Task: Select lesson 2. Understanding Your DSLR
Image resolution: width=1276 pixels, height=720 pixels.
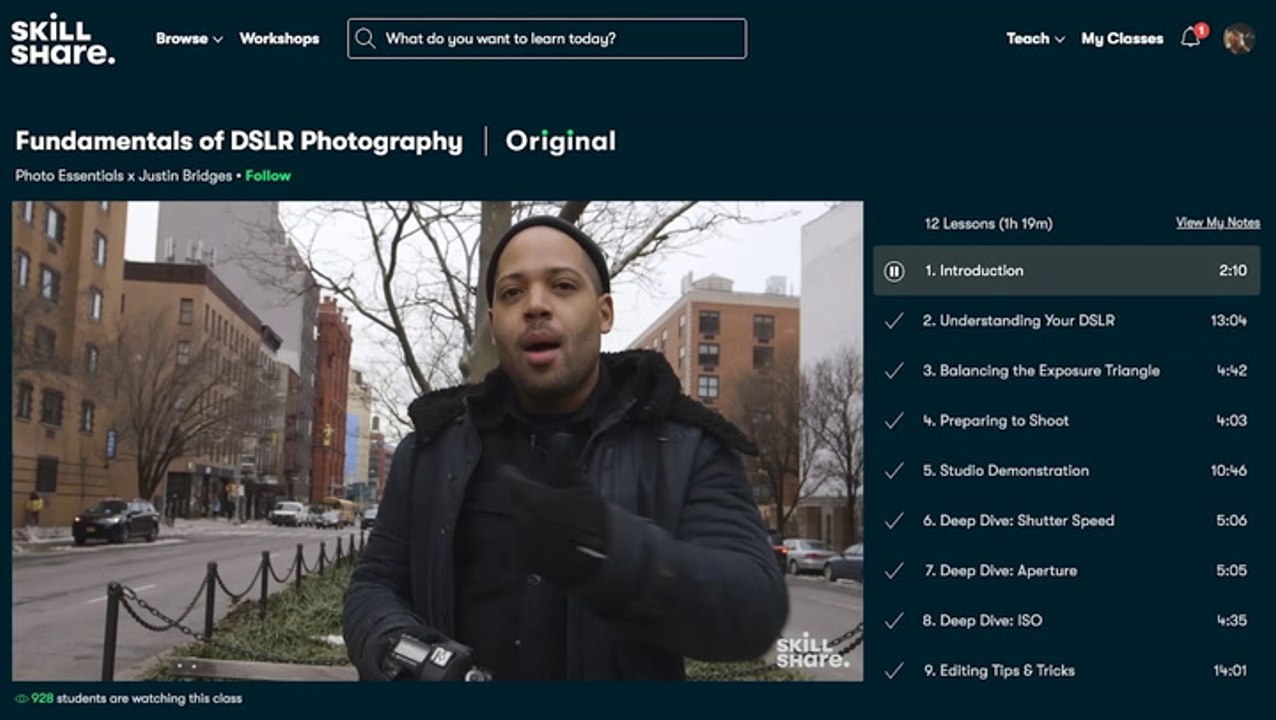Action: pyautogui.click(x=1066, y=321)
